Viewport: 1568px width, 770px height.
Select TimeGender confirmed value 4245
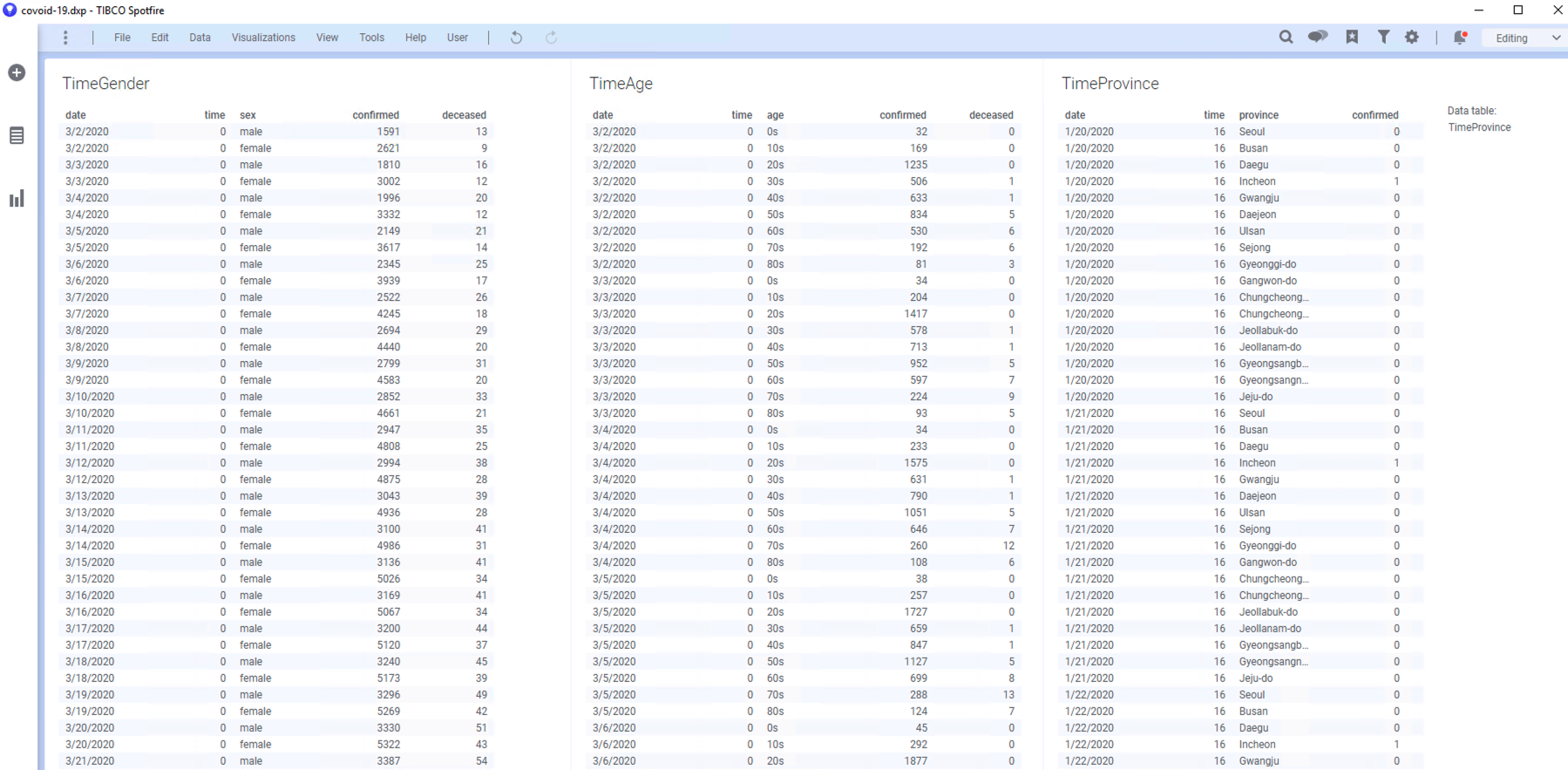388,314
